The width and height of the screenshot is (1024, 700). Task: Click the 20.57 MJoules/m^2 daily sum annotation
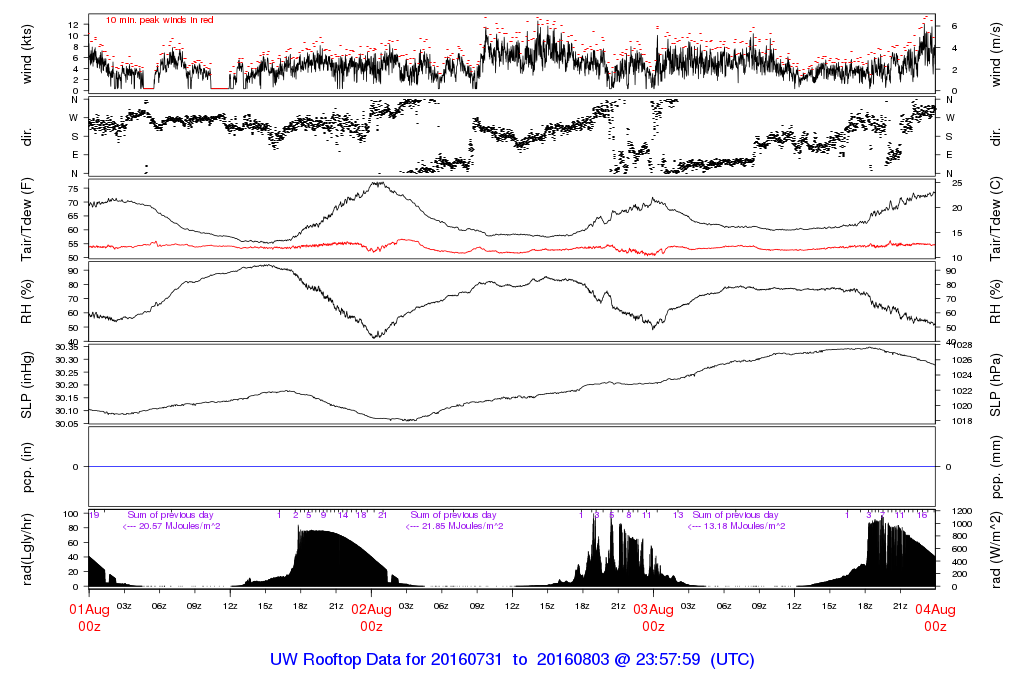[x=171, y=526]
